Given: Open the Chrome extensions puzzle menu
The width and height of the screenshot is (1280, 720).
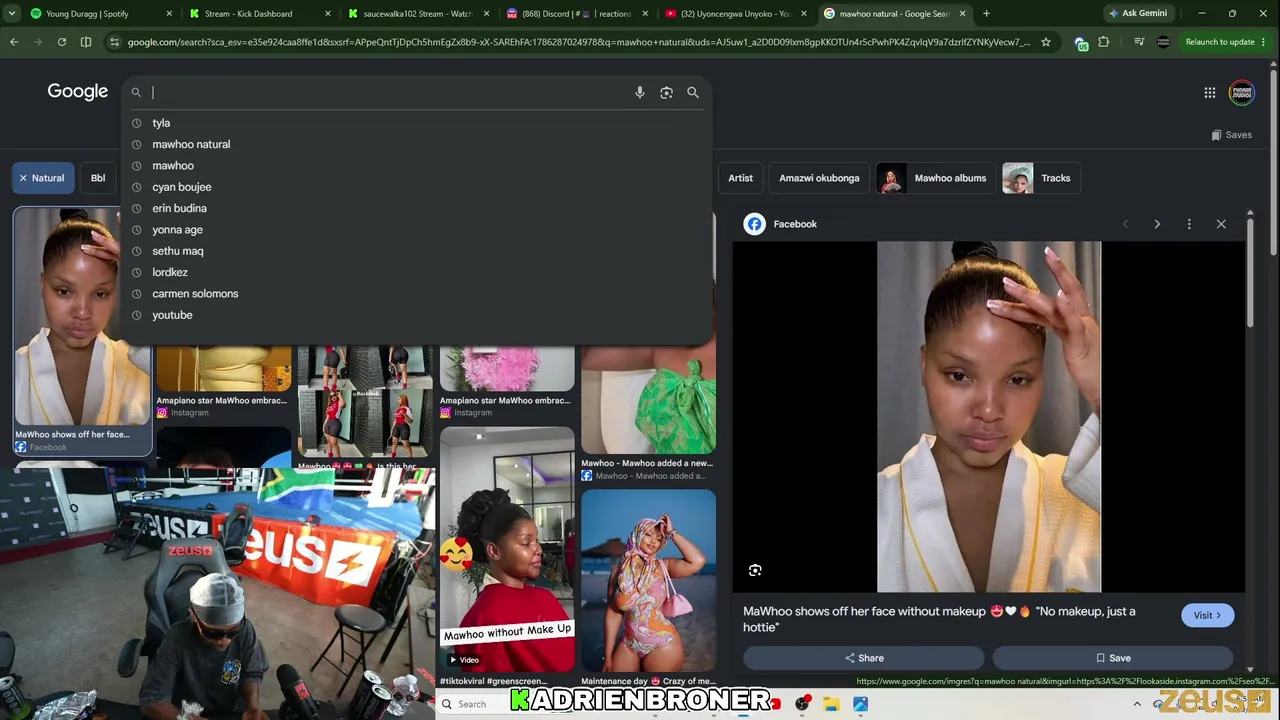Looking at the screenshot, I should click(1104, 42).
